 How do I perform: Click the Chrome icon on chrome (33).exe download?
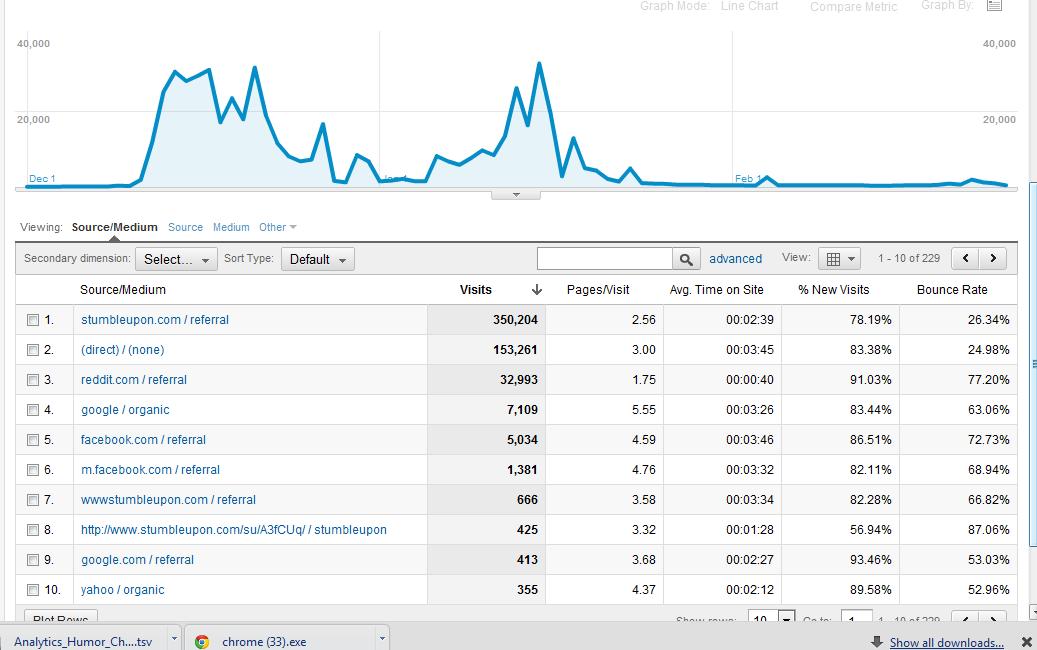point(202,641)
